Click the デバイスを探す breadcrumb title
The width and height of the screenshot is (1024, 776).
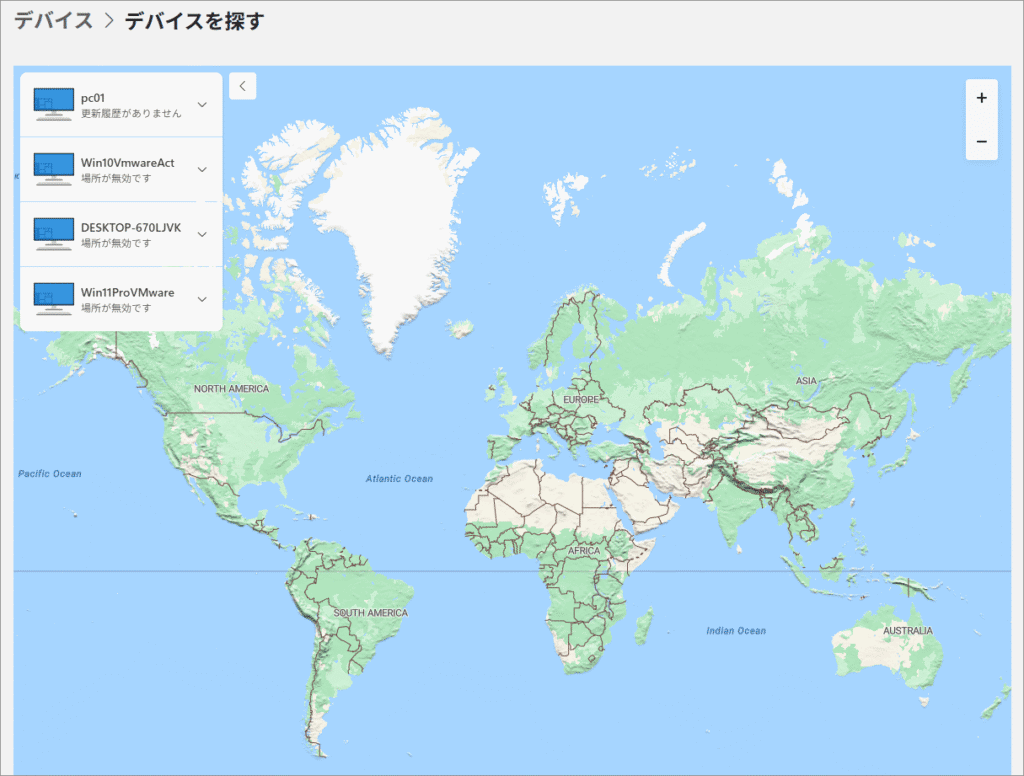pyautogui.click(x=194, y=21)
